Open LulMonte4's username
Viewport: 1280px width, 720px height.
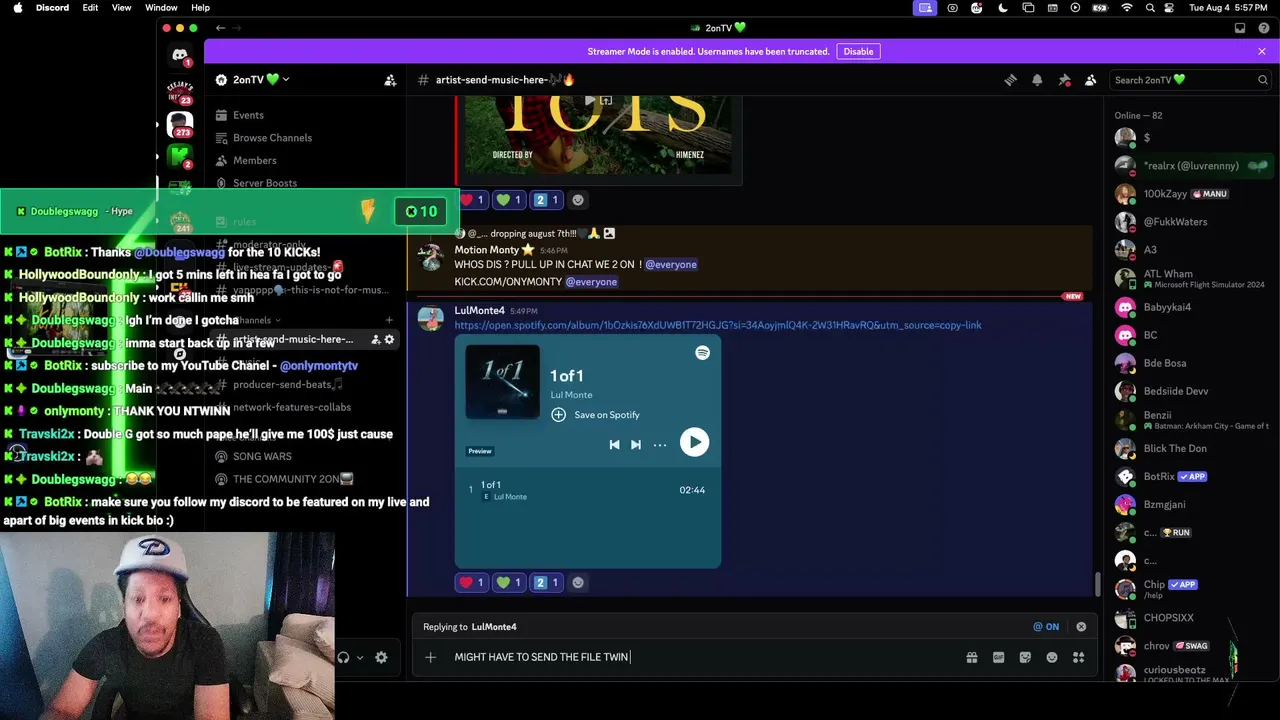coord(480,311)
